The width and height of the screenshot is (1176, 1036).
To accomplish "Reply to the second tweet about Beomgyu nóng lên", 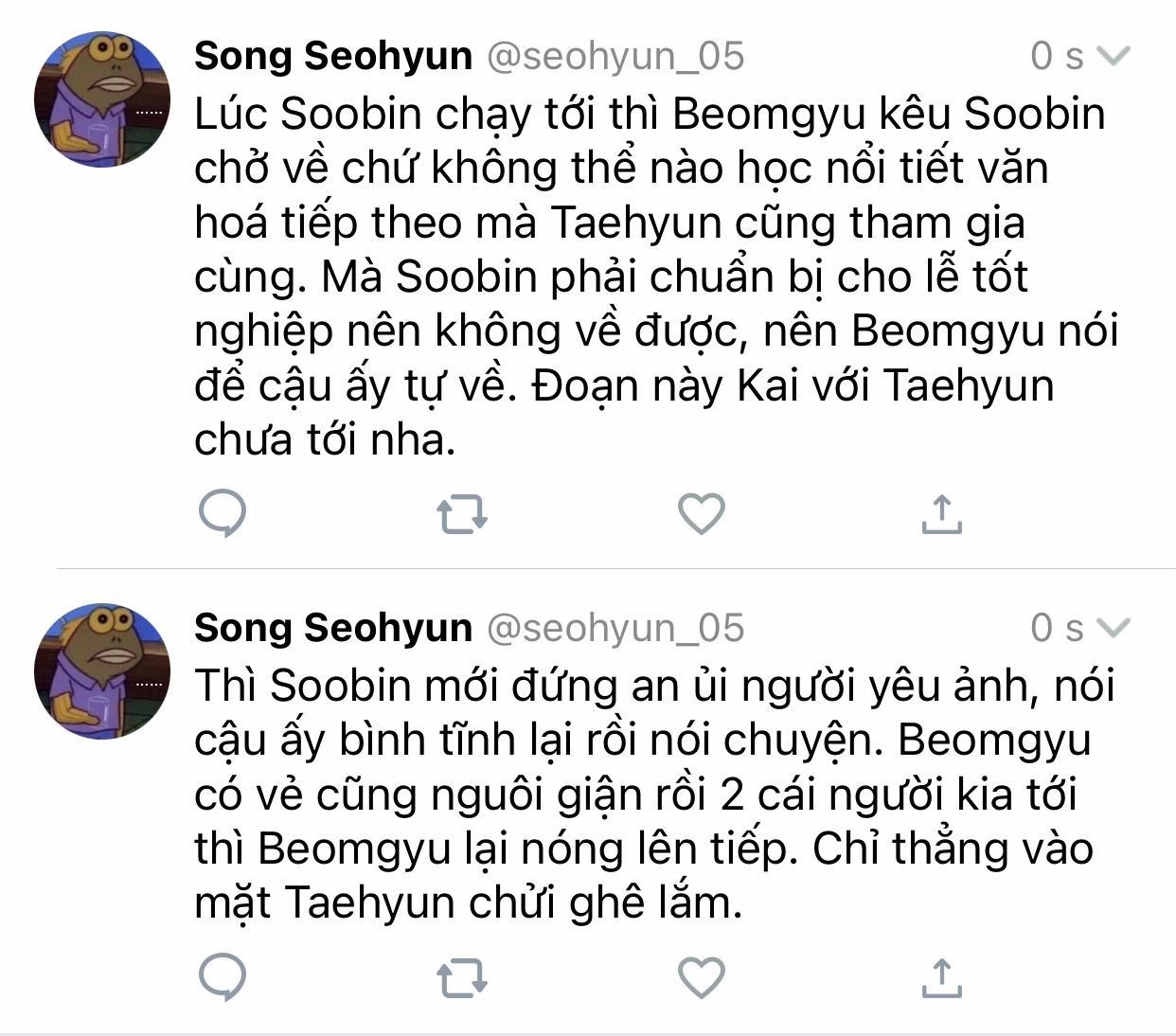I will click(223, 978).
